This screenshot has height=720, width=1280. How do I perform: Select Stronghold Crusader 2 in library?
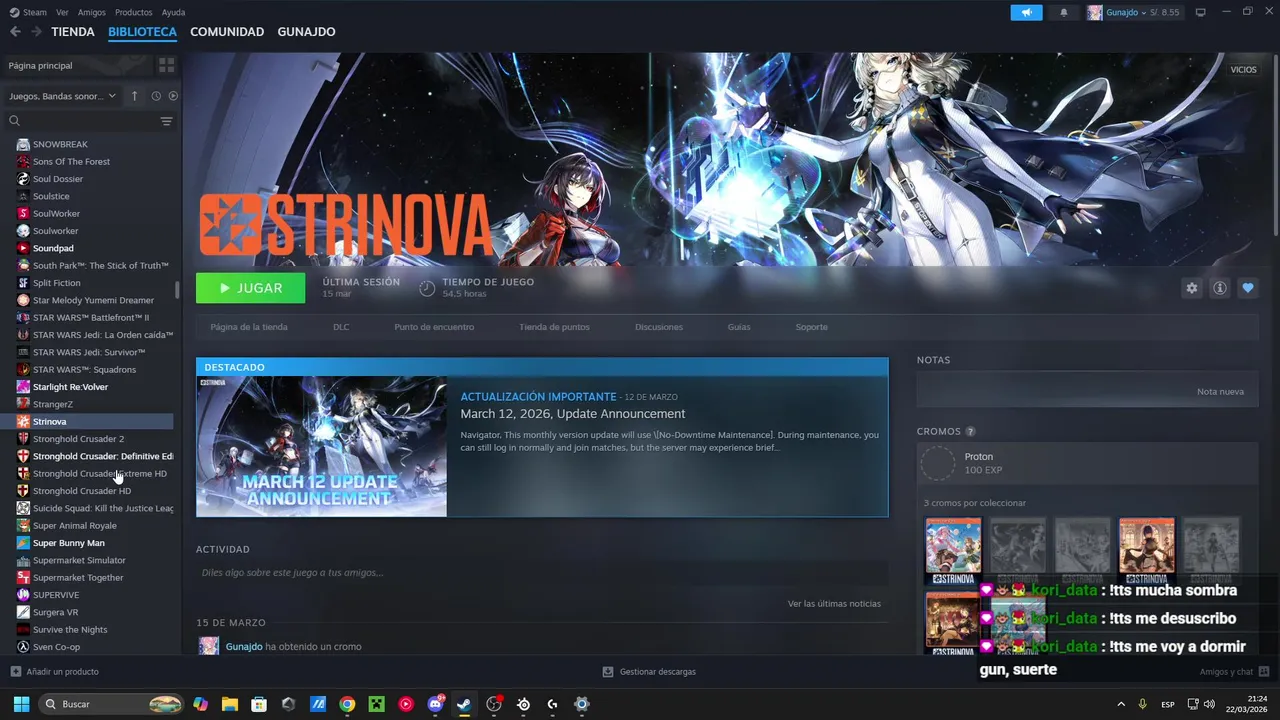tap(78, 439)
